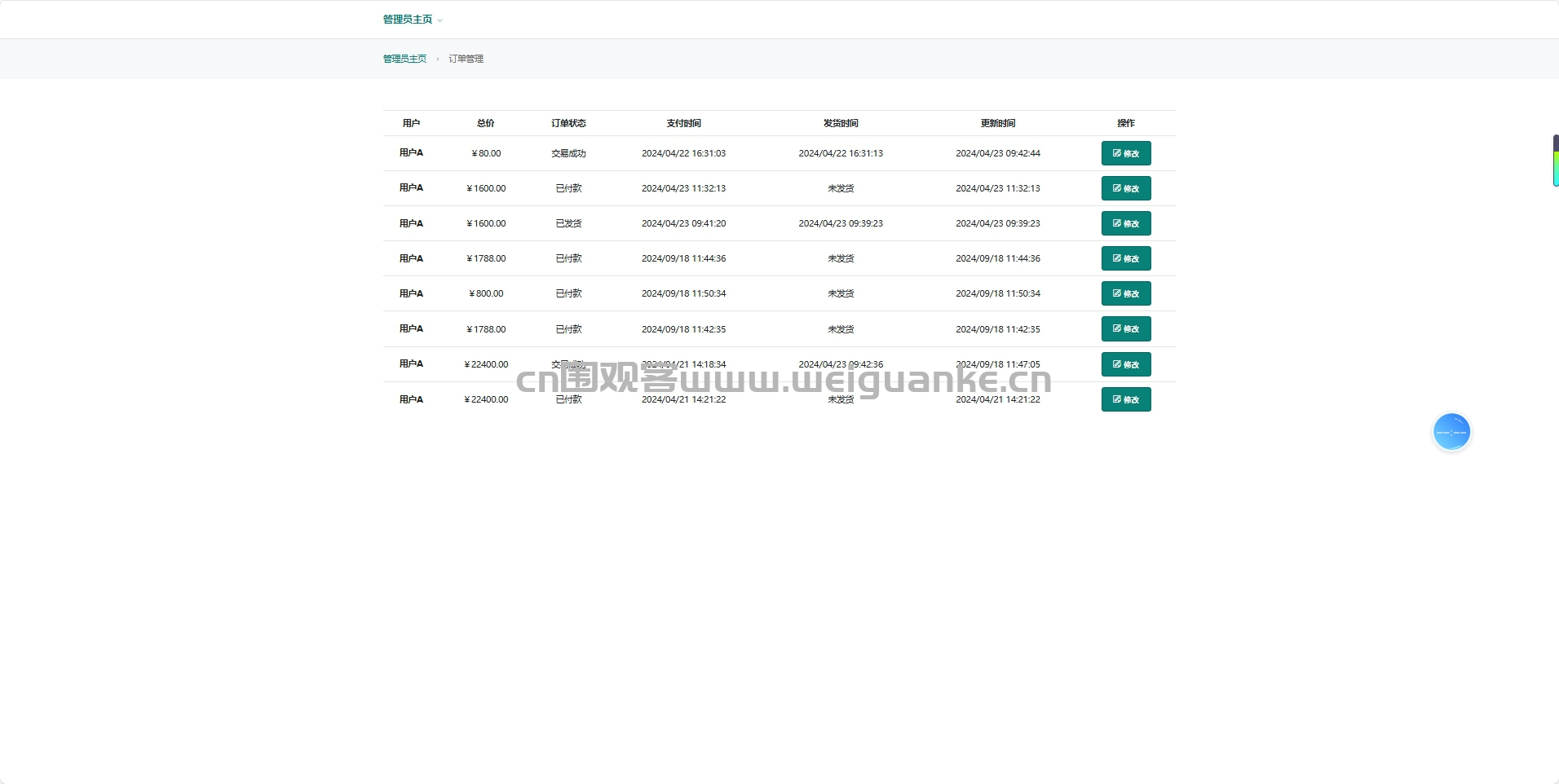The height and width of the screenshot is (784, 1559).
Task: Open the 管理员主页 dropdown menu
Action: pos(413,20)
